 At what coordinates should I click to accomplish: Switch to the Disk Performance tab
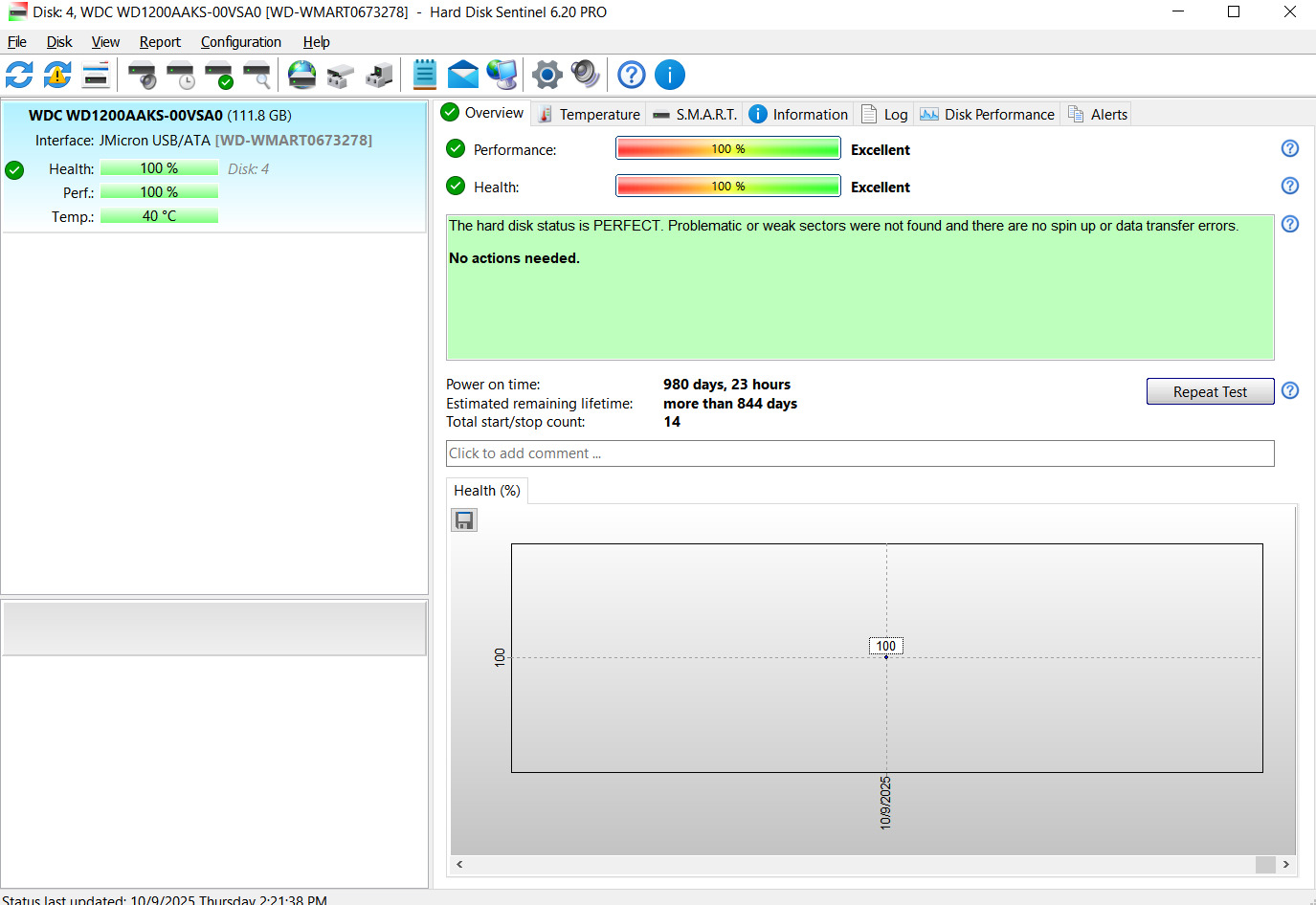pos(987,114)
